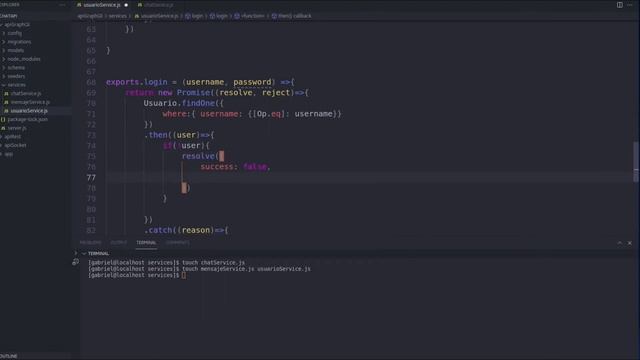This screenshot has height=360, width=640.
Task: Open the OUTPUT panel tab
Action: [x=119, y=242]
